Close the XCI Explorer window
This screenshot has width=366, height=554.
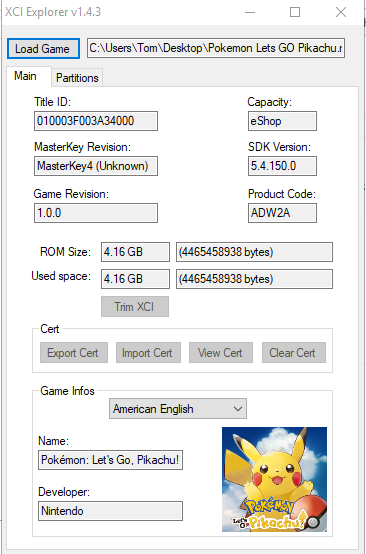[341, 12]
